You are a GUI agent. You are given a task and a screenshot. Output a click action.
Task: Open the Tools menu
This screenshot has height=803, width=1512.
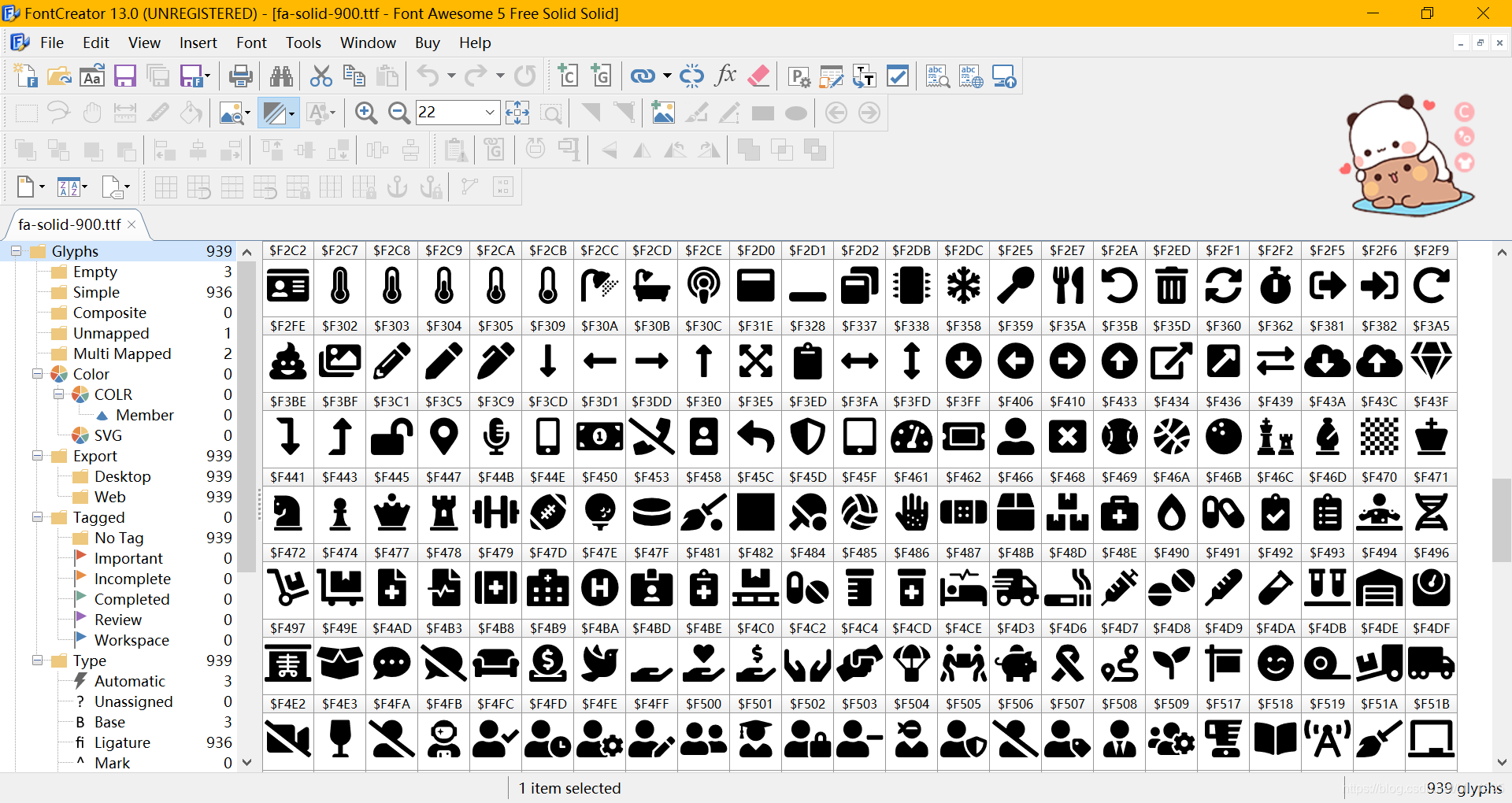coord(303,43)
